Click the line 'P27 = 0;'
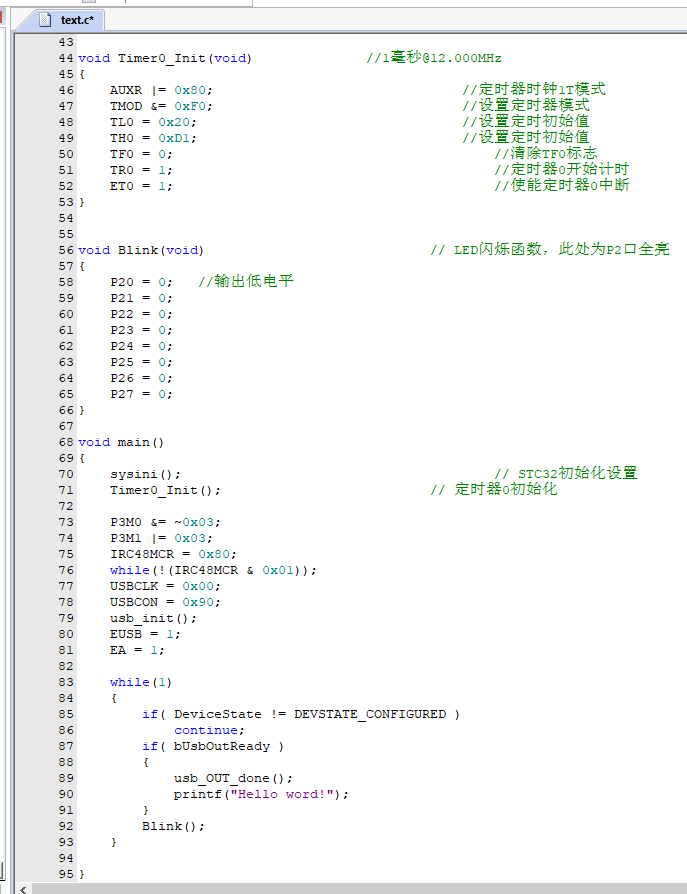This screenshot has height=894, width=687. pyautogui.click(x=141, y=394)
